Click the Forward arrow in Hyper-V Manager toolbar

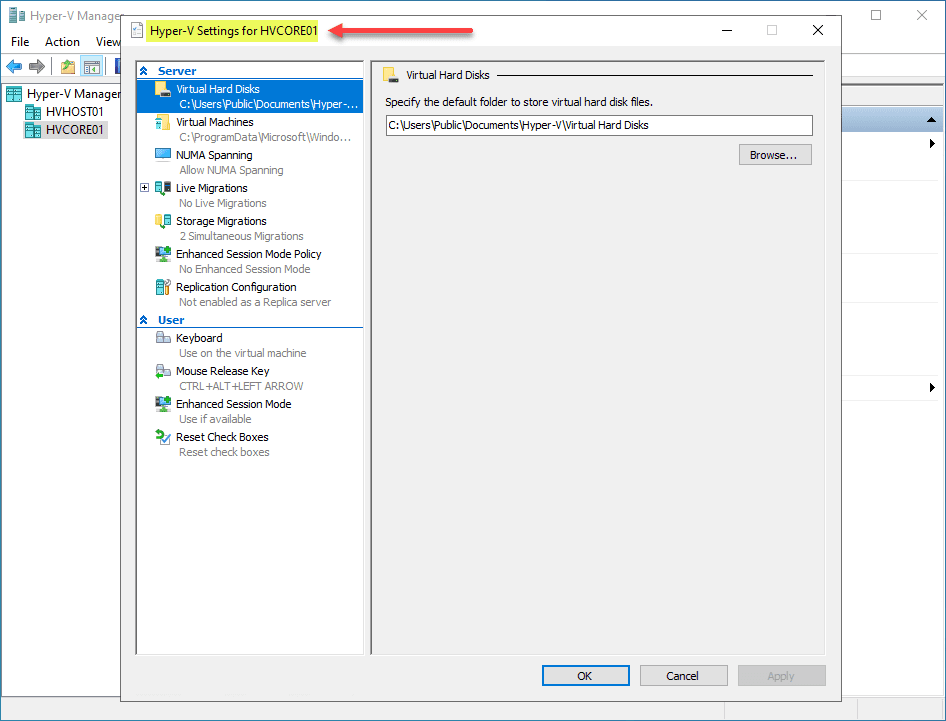click(37, 66)
